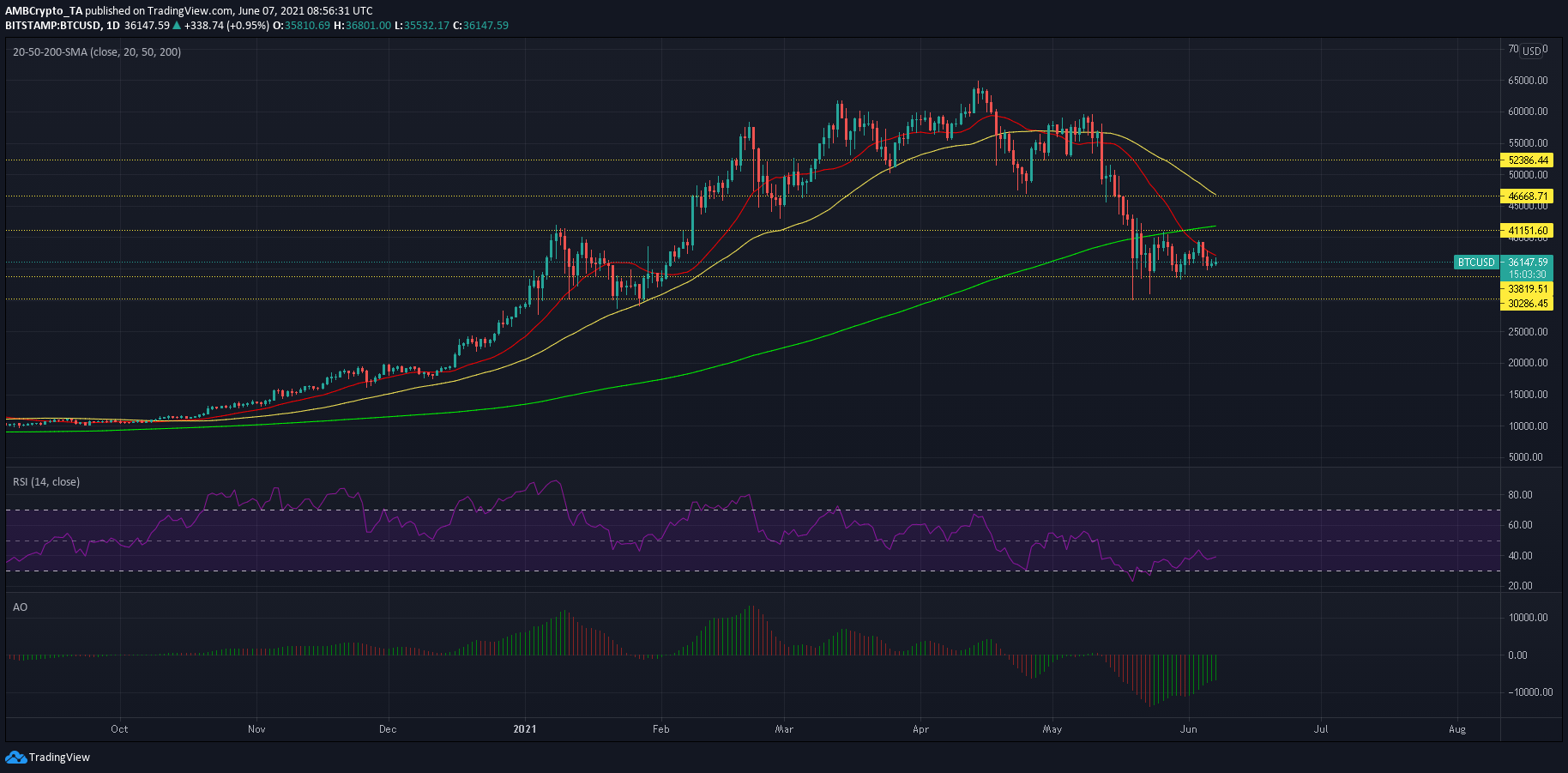The image size is (1568, 773).
Task: Click the Aug label on time axis
Action: tap(1457, 729)
